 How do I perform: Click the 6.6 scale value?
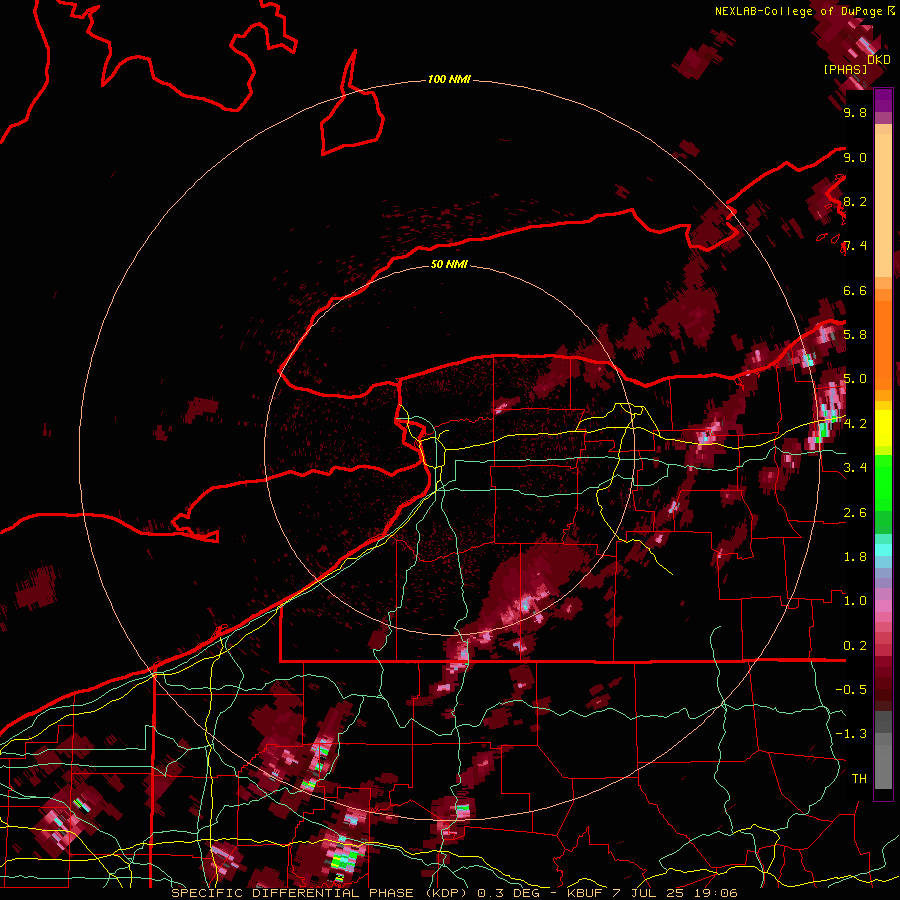pyautogui.click(x=855, y=291)
